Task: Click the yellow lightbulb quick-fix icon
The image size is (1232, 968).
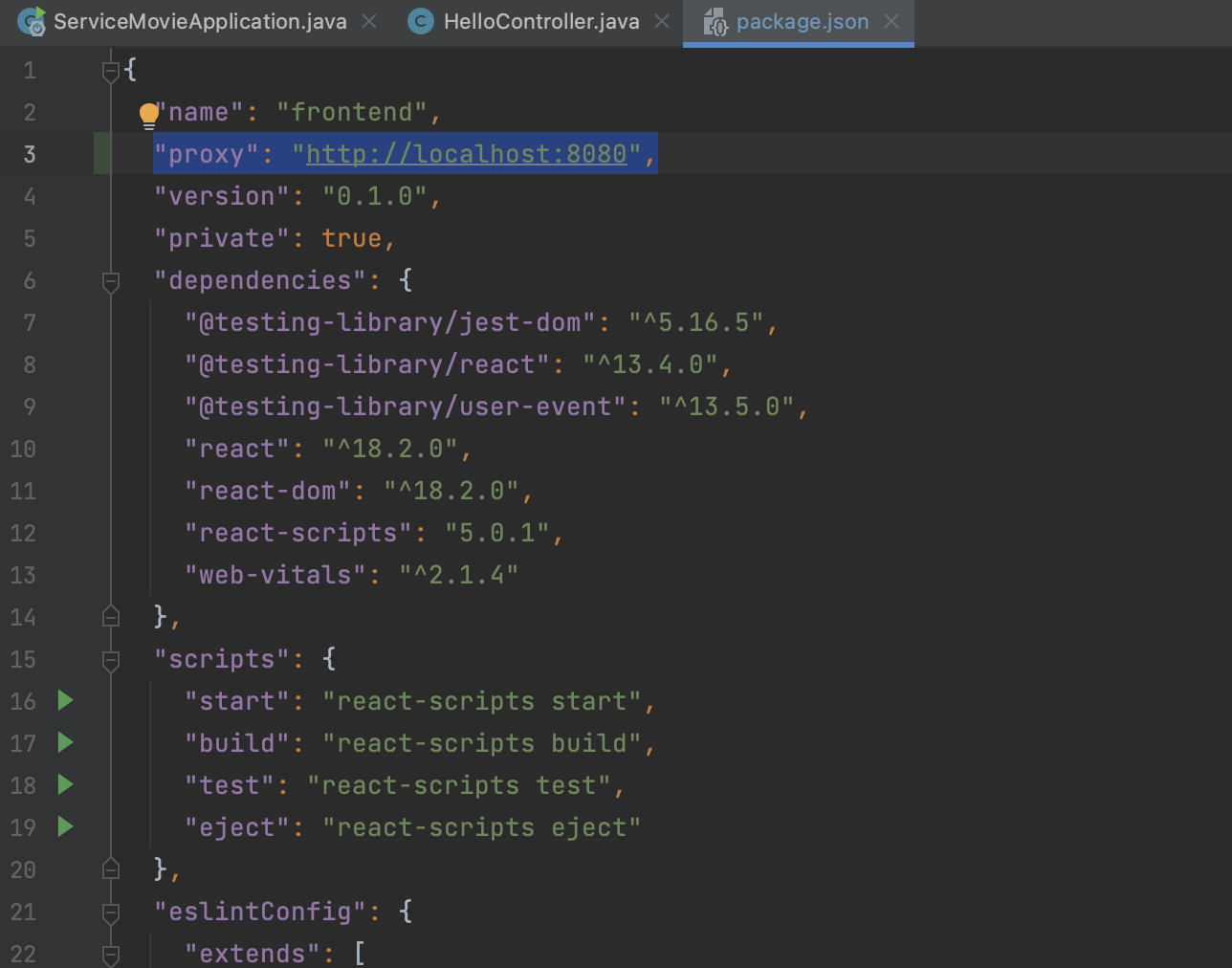Action: (x=149, y=116)
